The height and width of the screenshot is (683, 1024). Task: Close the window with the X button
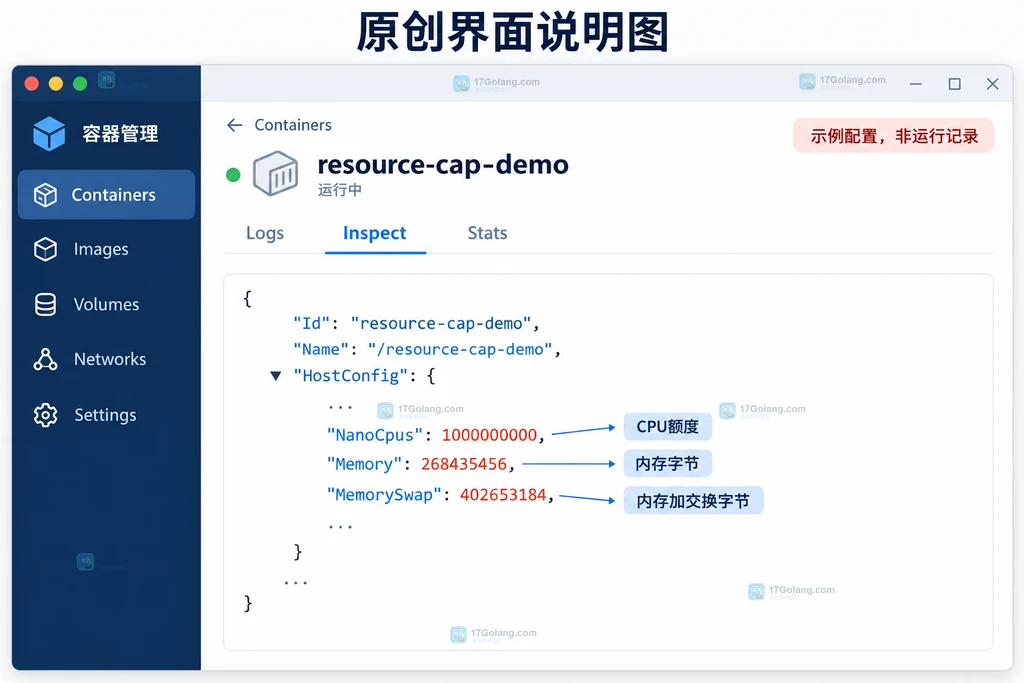993,84
